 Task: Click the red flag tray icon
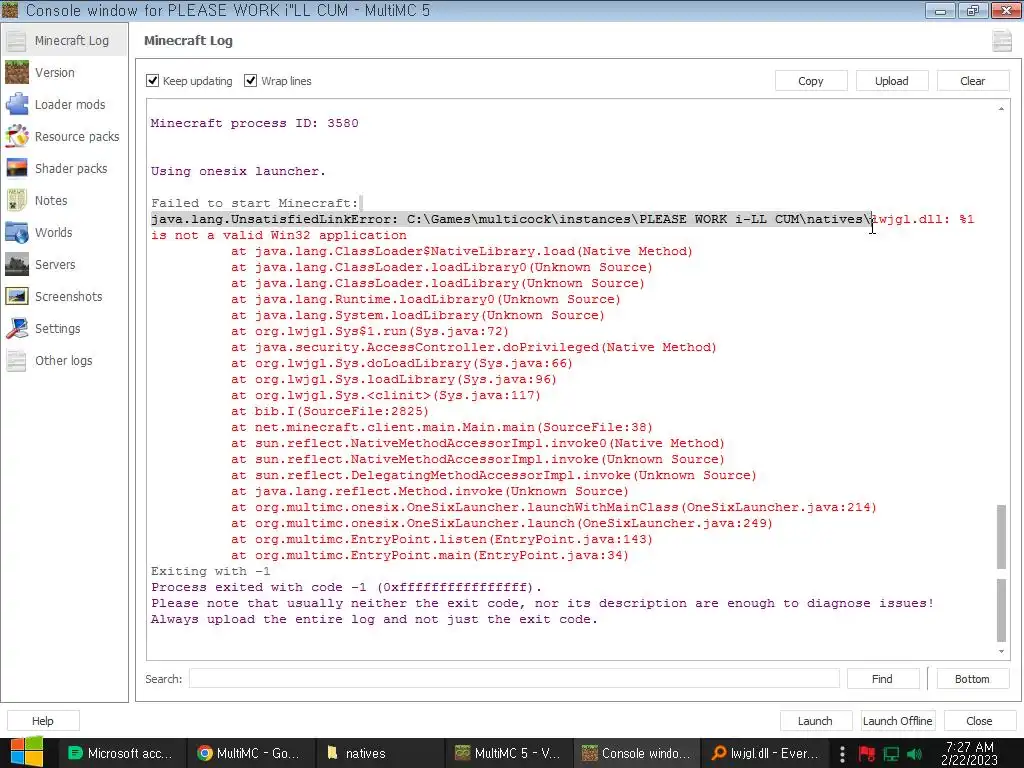(867, 754)
